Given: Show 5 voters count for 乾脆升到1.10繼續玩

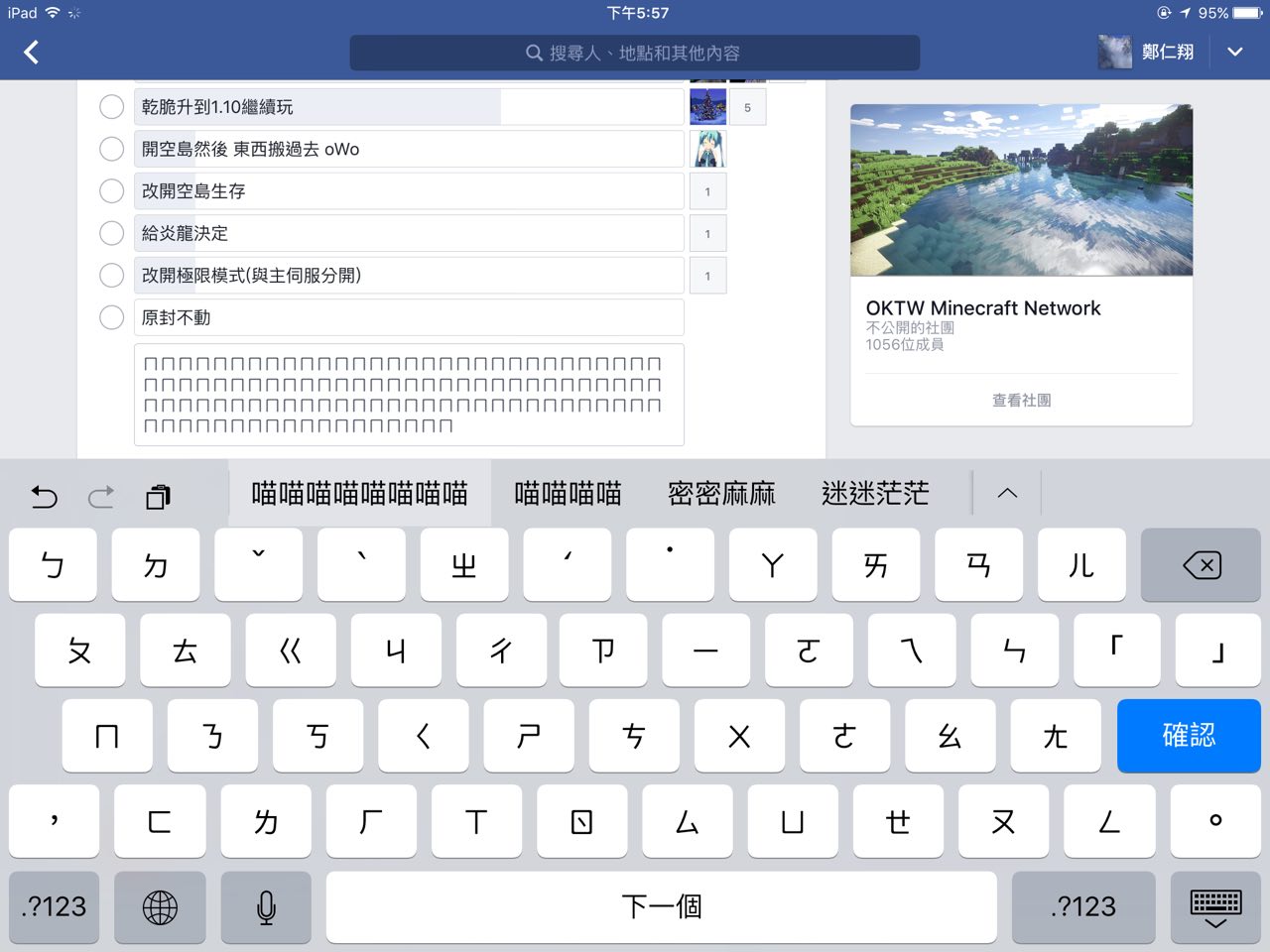Looking at the screenshot, I should tap(747, 107).
